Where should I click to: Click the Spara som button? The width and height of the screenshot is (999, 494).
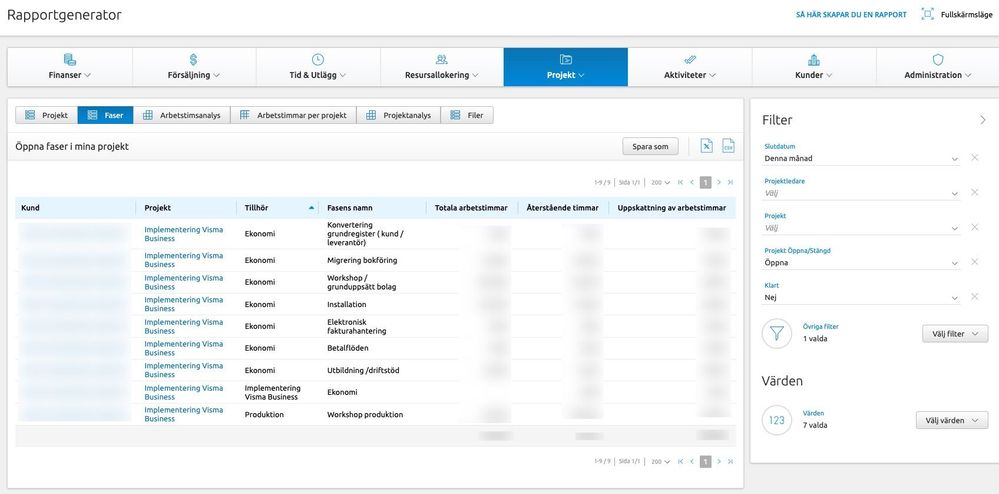(650, 147)
